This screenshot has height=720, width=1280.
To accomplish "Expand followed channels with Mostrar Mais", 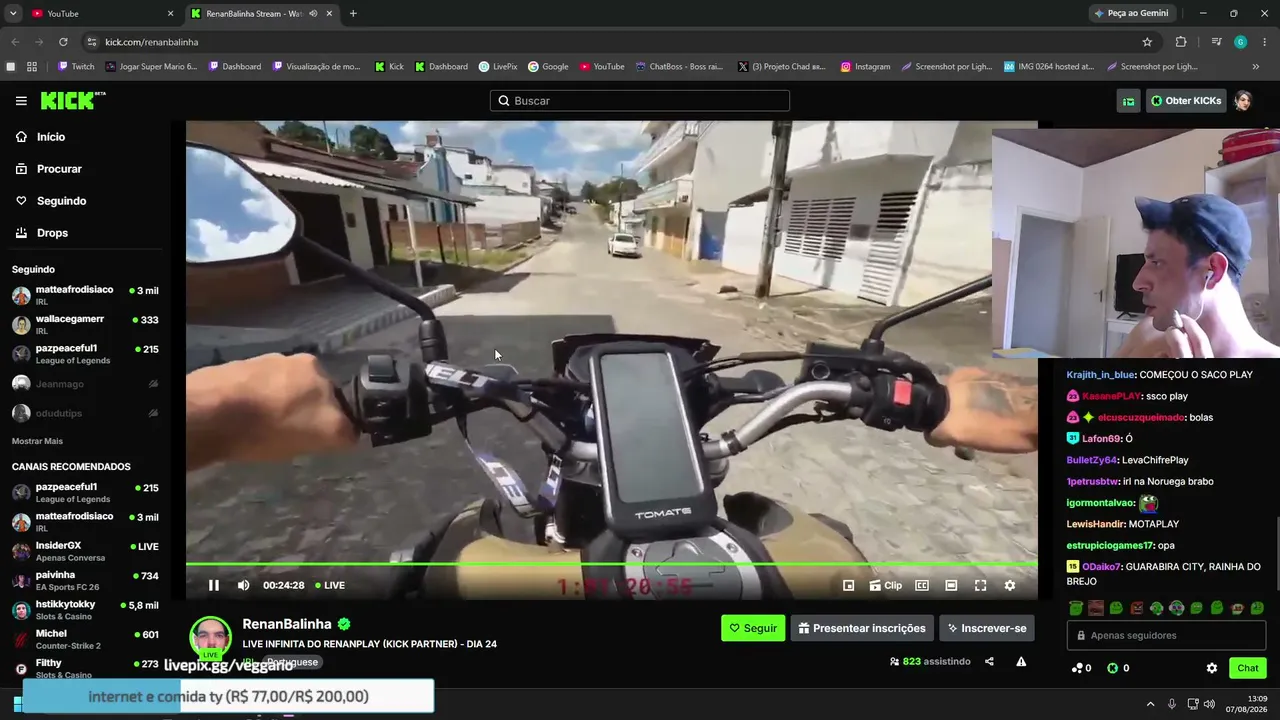I will click(37, 441).
